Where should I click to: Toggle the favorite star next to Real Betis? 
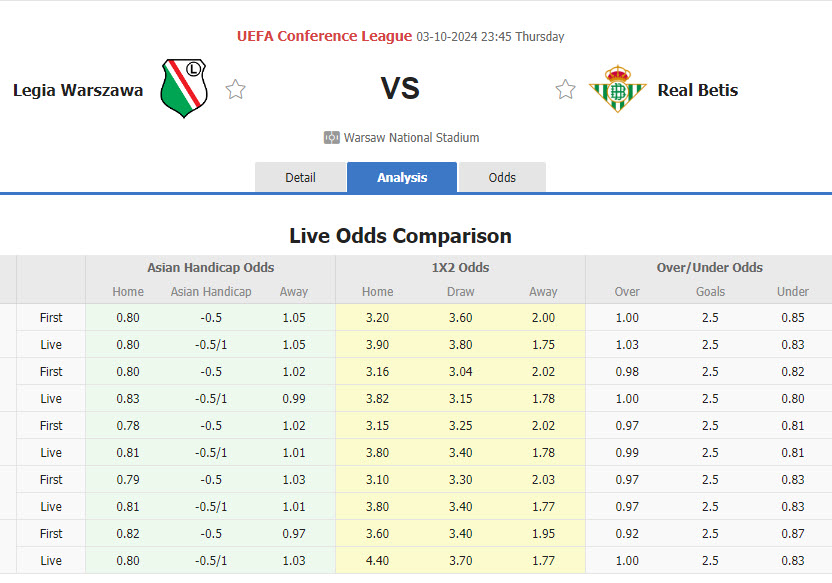(x=565, y=89)
